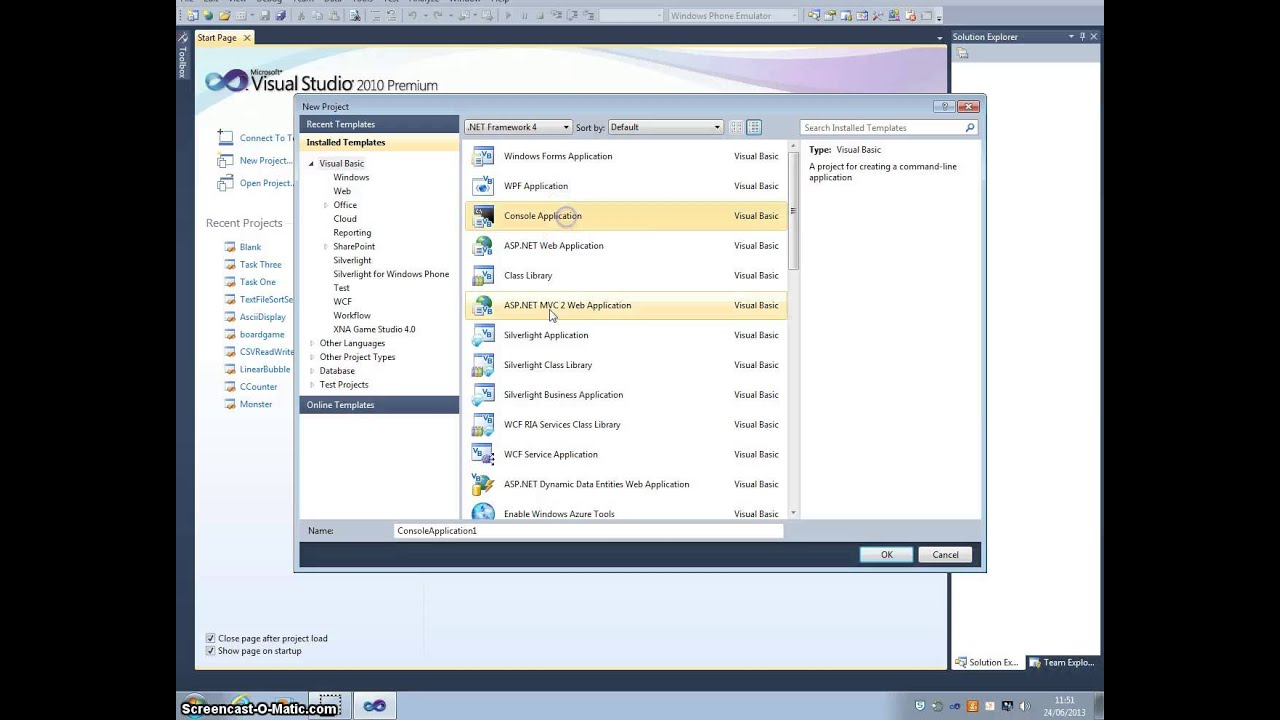Open the Online Templates section
Viewport: 1280px width, 720px height.
379,405
